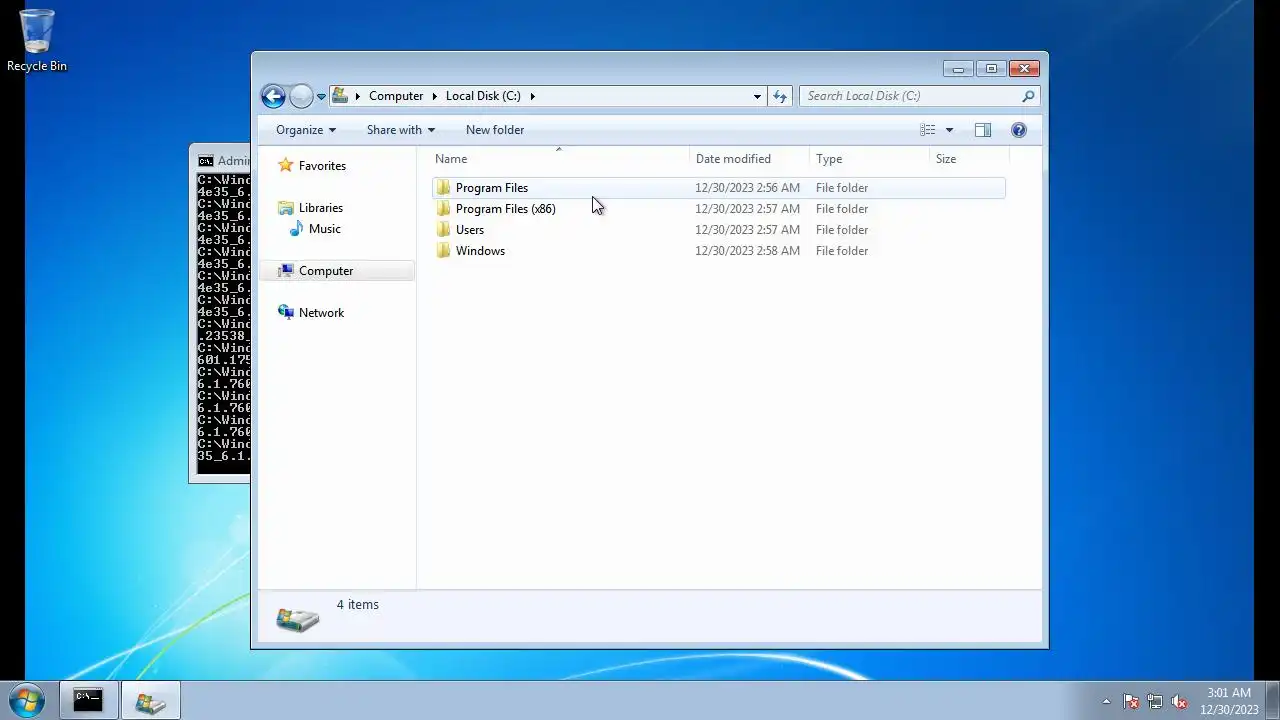Image resolution: width=1280 pixels, height=720 pixels.
Task: Open the taskbar clock 3:01 AM
Action: tap(1229, 701)
